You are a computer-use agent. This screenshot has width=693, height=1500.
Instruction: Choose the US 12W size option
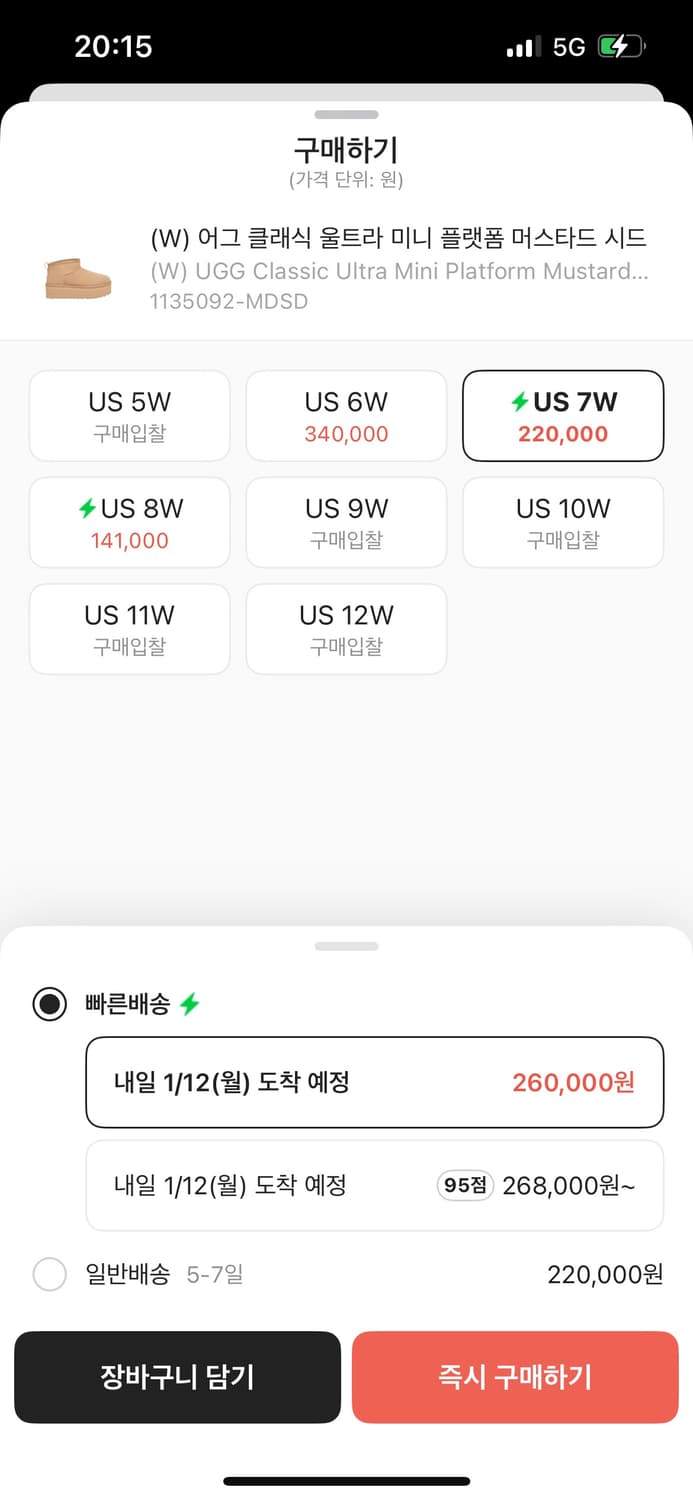[x=346, y=629]
